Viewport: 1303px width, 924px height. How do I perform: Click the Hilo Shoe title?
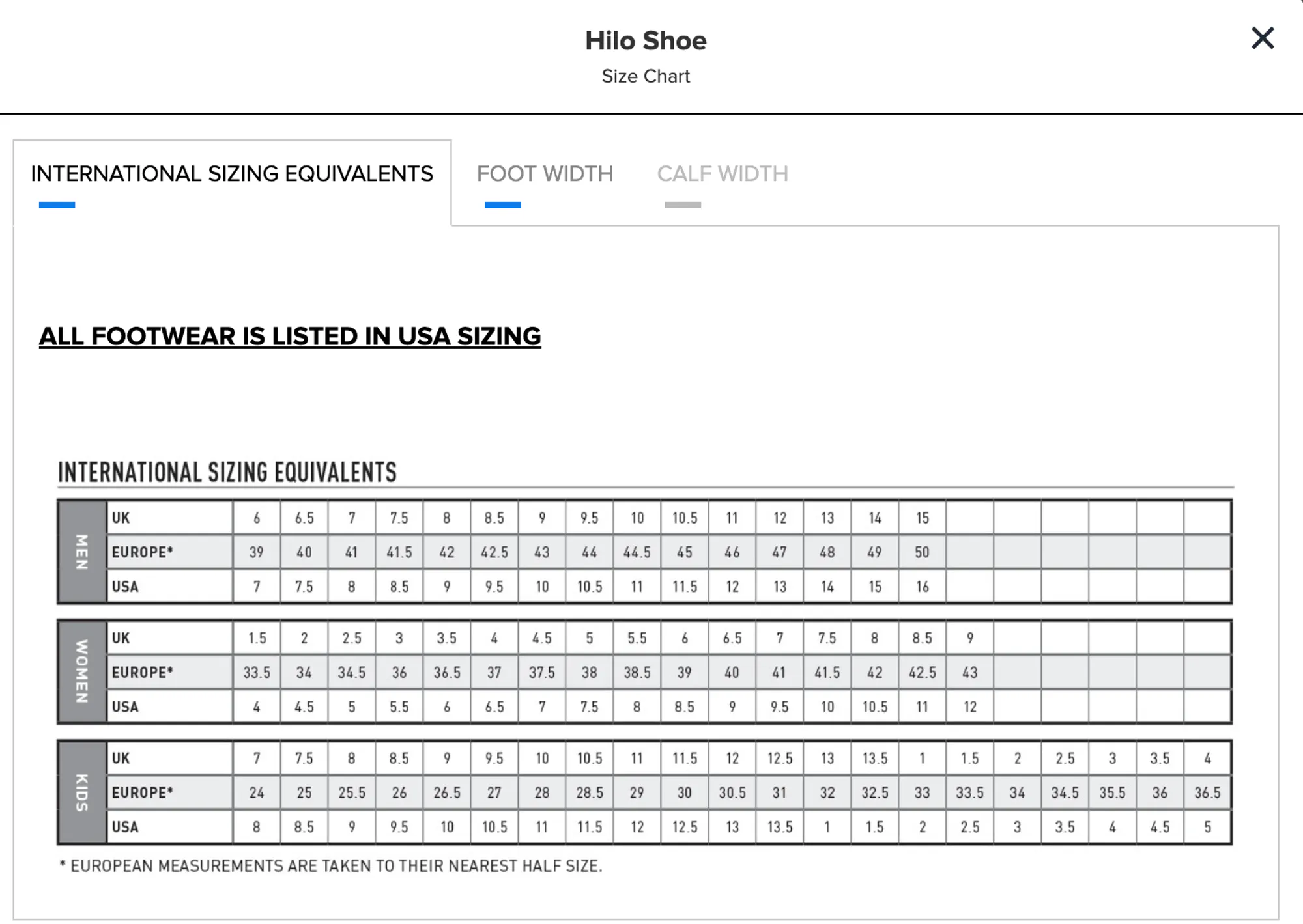(645, 41)
